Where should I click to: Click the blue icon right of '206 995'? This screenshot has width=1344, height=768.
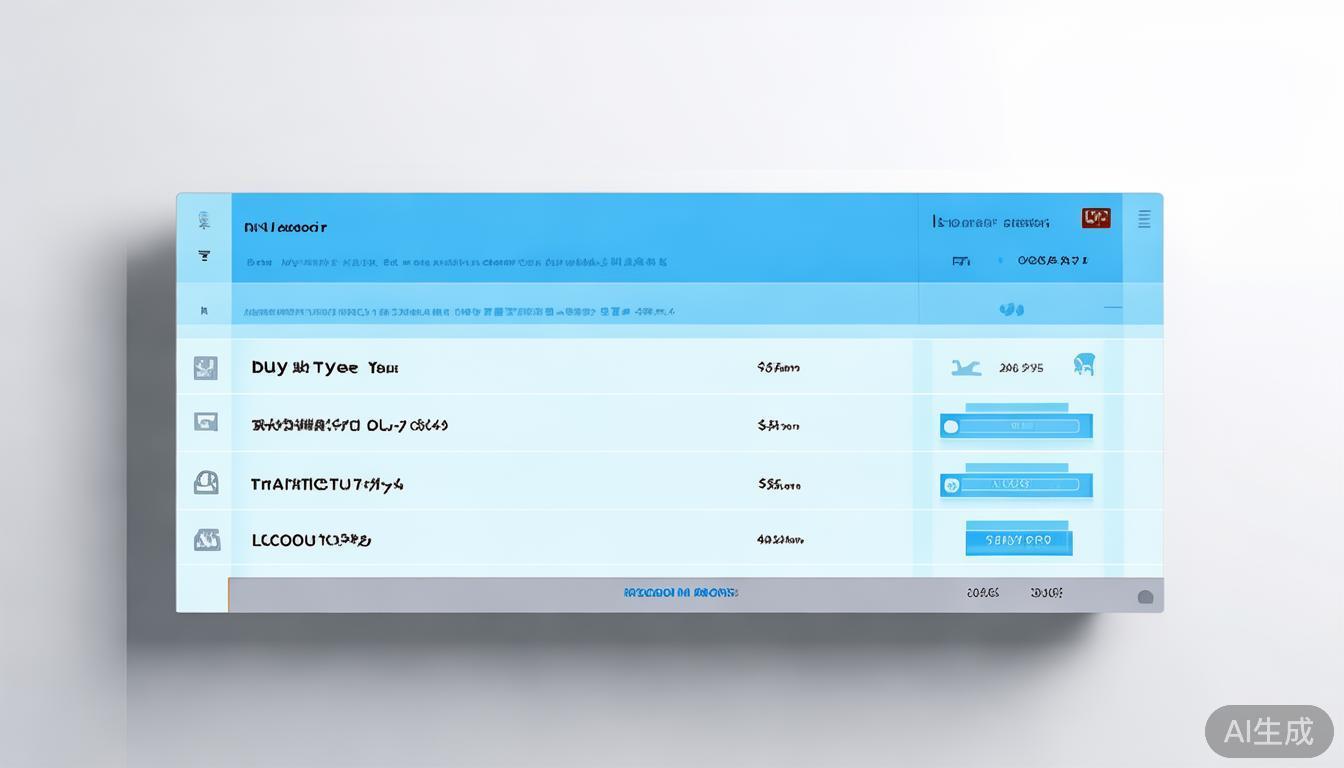(x=1083, y=365)
